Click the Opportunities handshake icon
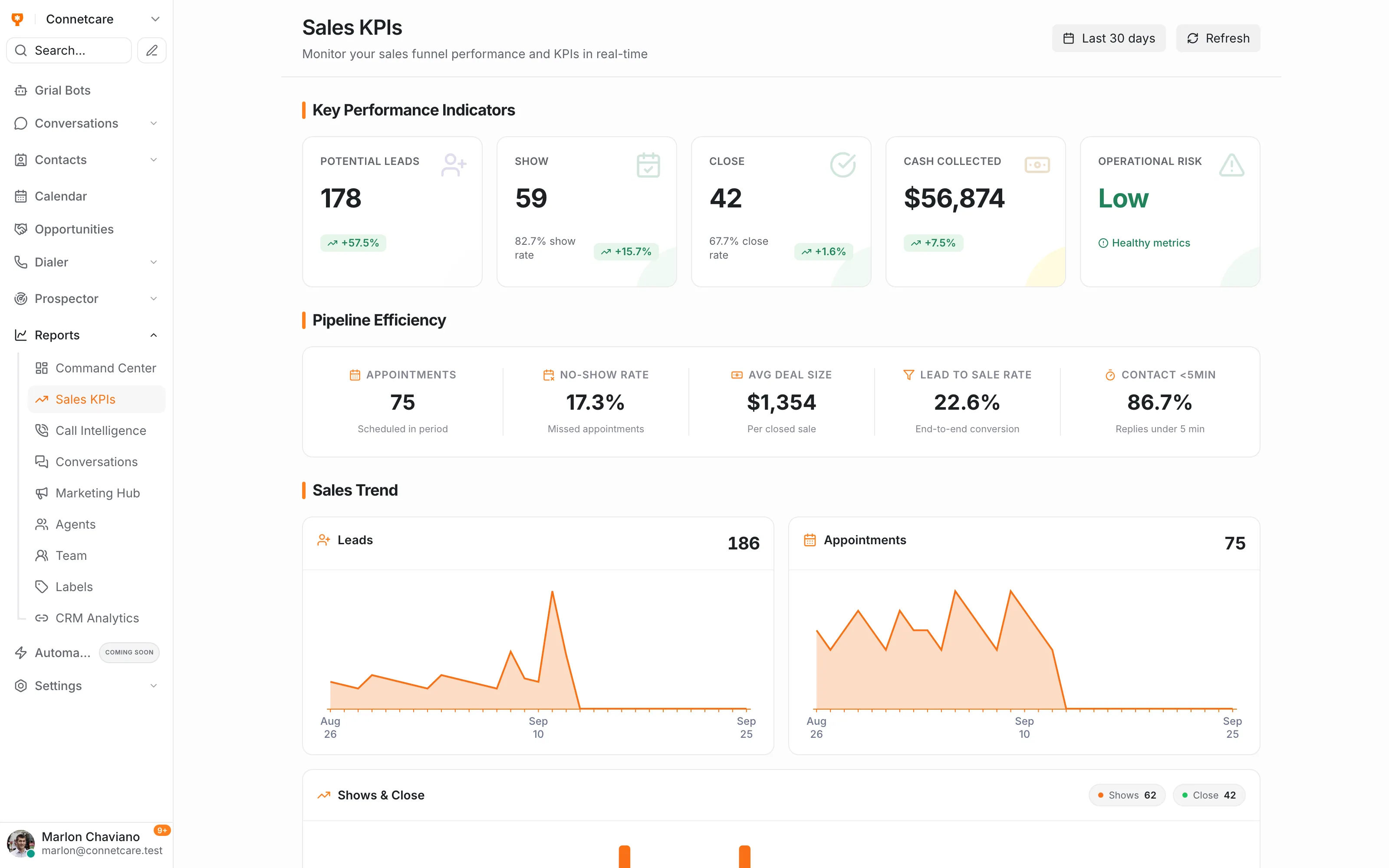1389x868 pixels. (x=21, y=229)
